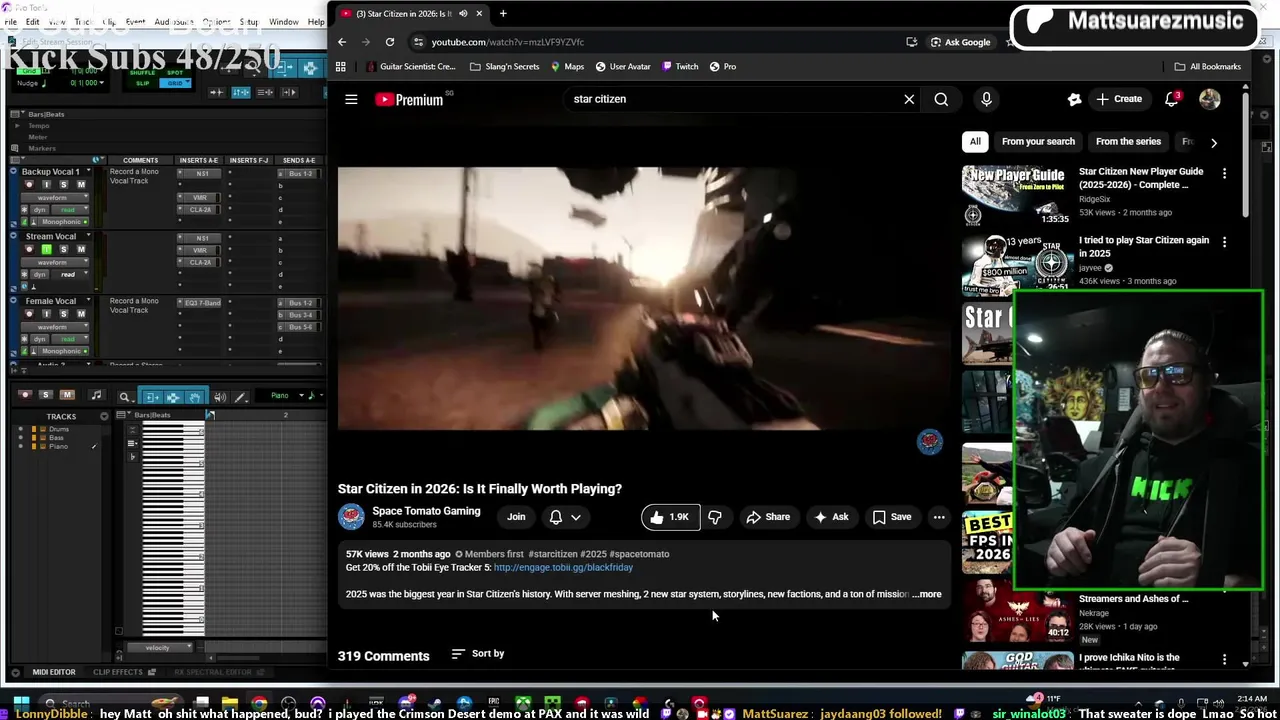1280x720 pixels.
Task: Record-enable the Backup Vocal 1 track
Action: coord(29,185)
